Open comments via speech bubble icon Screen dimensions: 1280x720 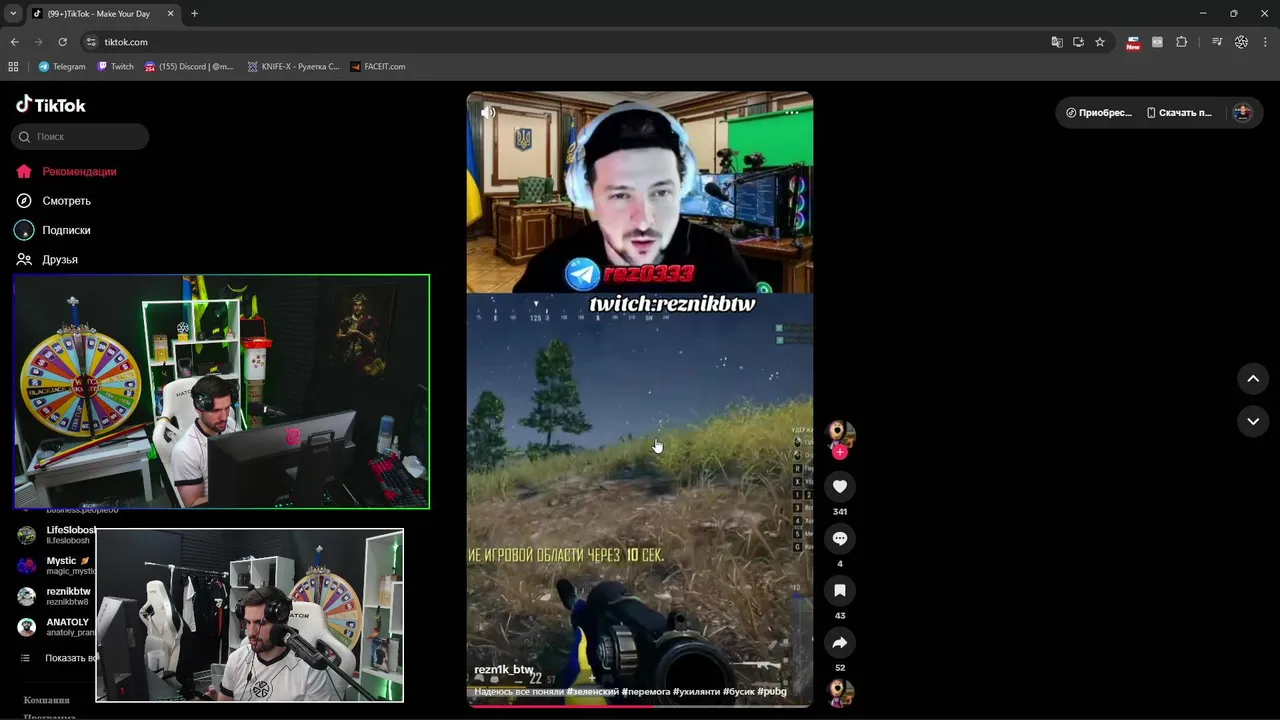[x=840, y=539]
